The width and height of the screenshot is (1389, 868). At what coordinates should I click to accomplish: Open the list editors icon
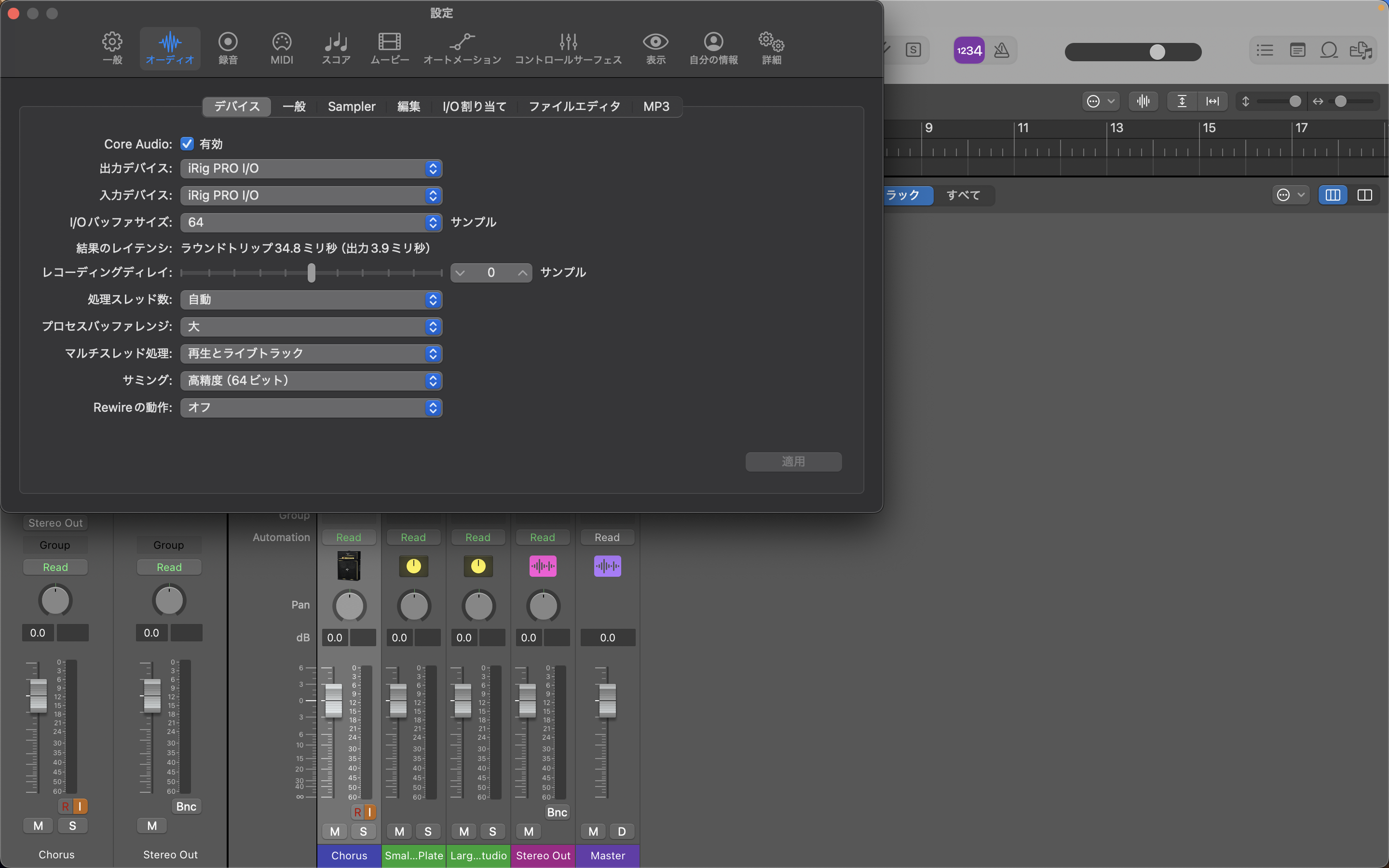click(1265, 51)
